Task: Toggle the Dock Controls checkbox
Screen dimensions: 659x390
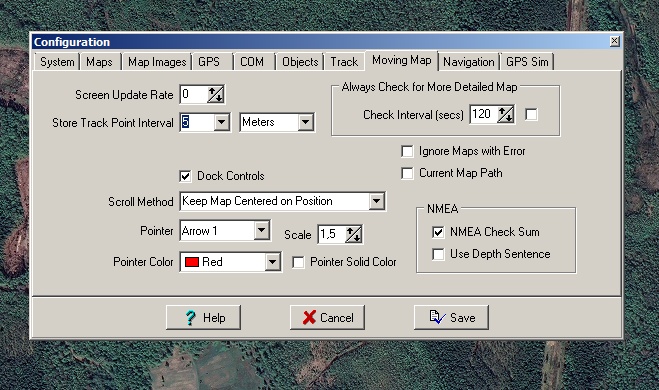Action: point(185,176)
